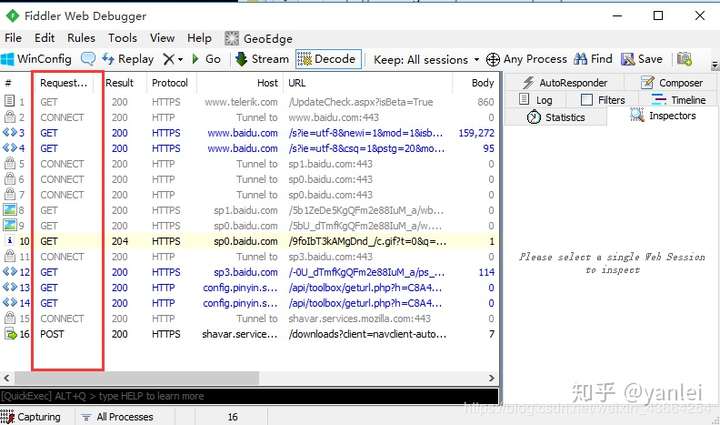Screen dimensions: 720x425
Task: Click body size 159,272 in session 3
Action: click(476, 133)
